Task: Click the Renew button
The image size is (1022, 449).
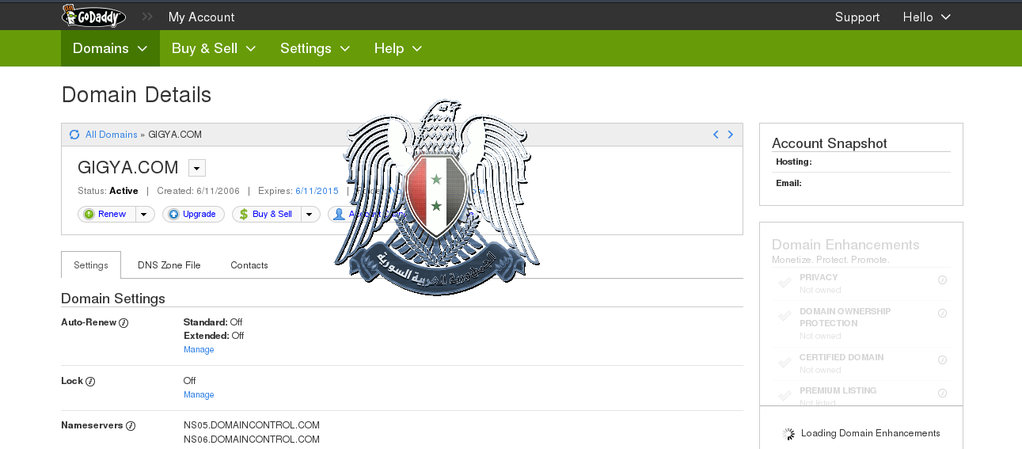Action: 107,214
